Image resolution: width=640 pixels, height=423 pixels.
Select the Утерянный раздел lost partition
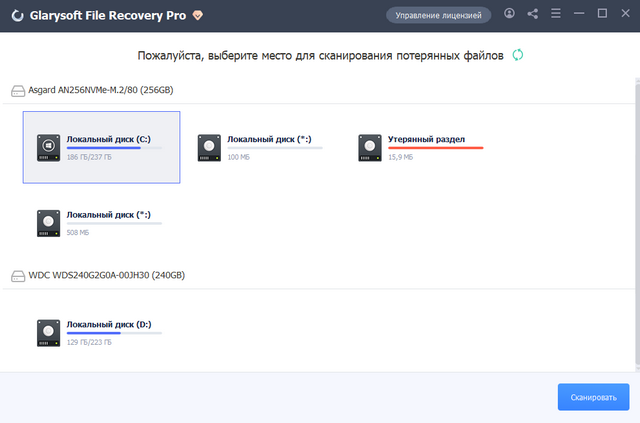click(421, 147)
